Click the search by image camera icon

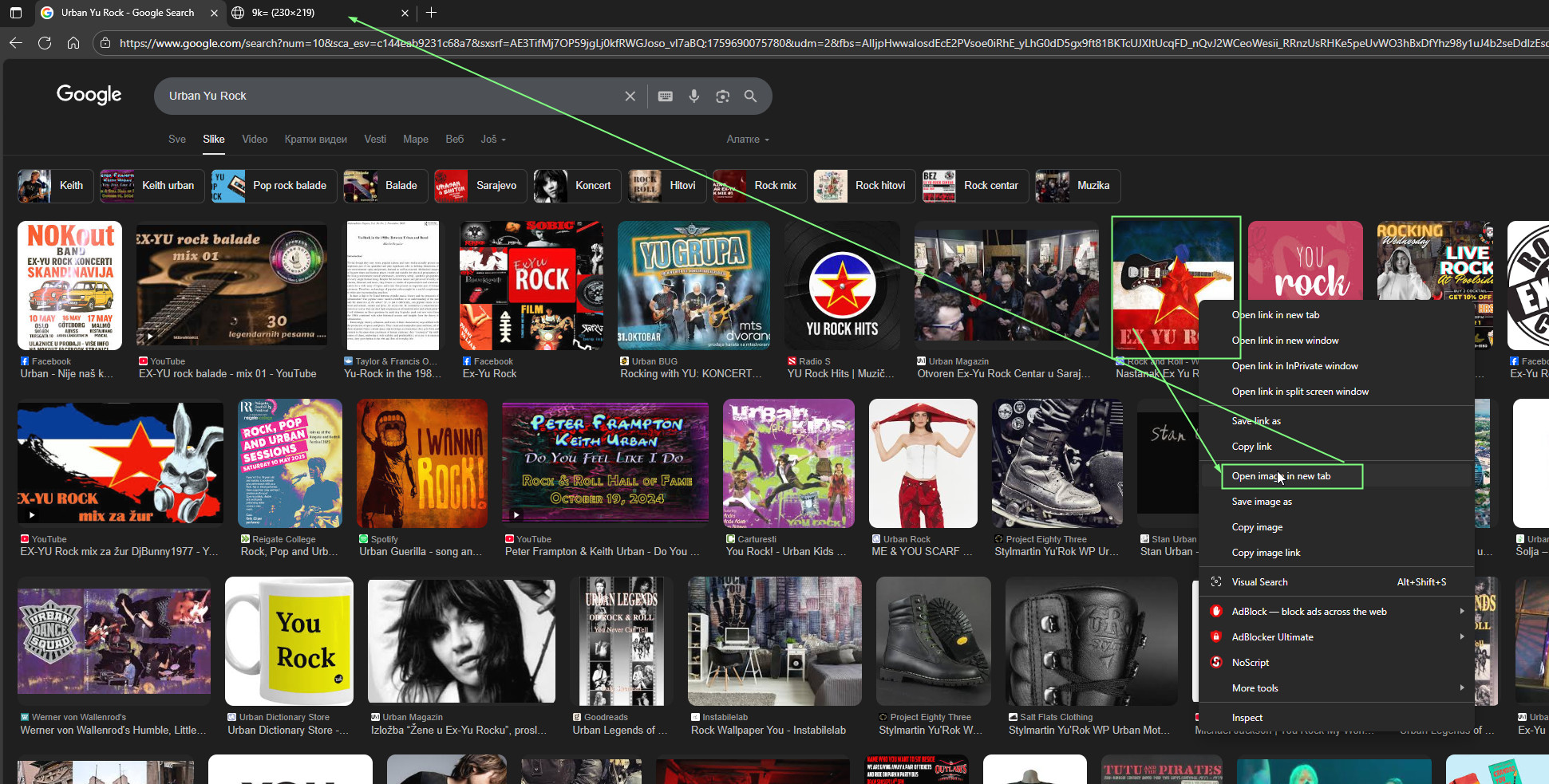[722, 96]
